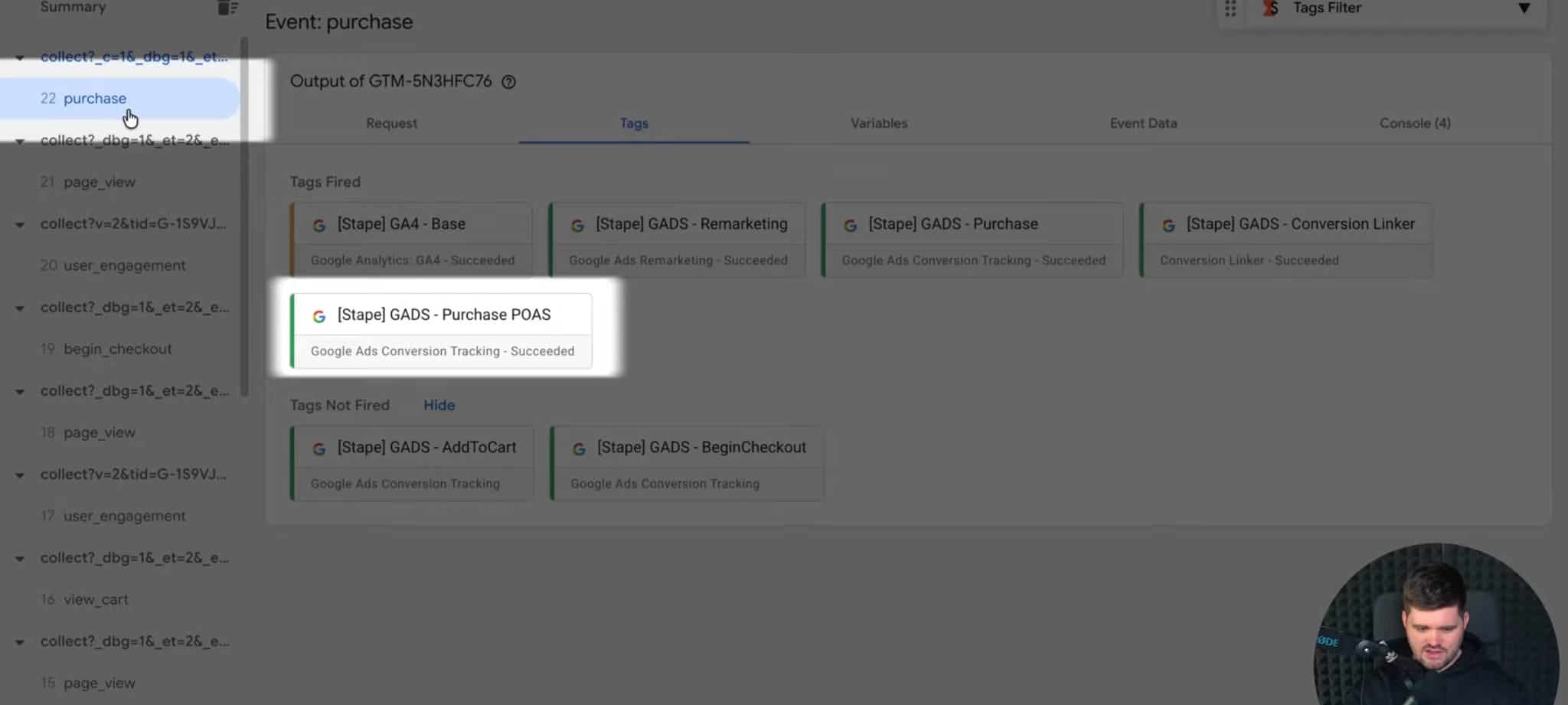This screenshot has width=1568, height=705.
Task: Switch to the Console (4) tab
Action: (x=1414, y=123)
